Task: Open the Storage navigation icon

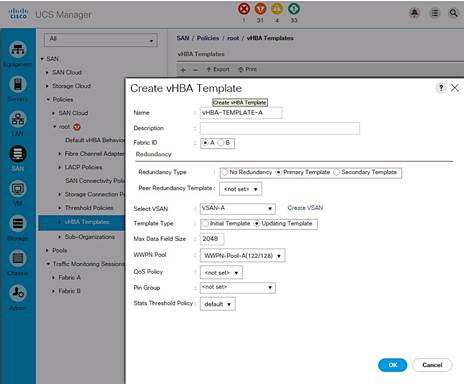Action: [18, 223]
